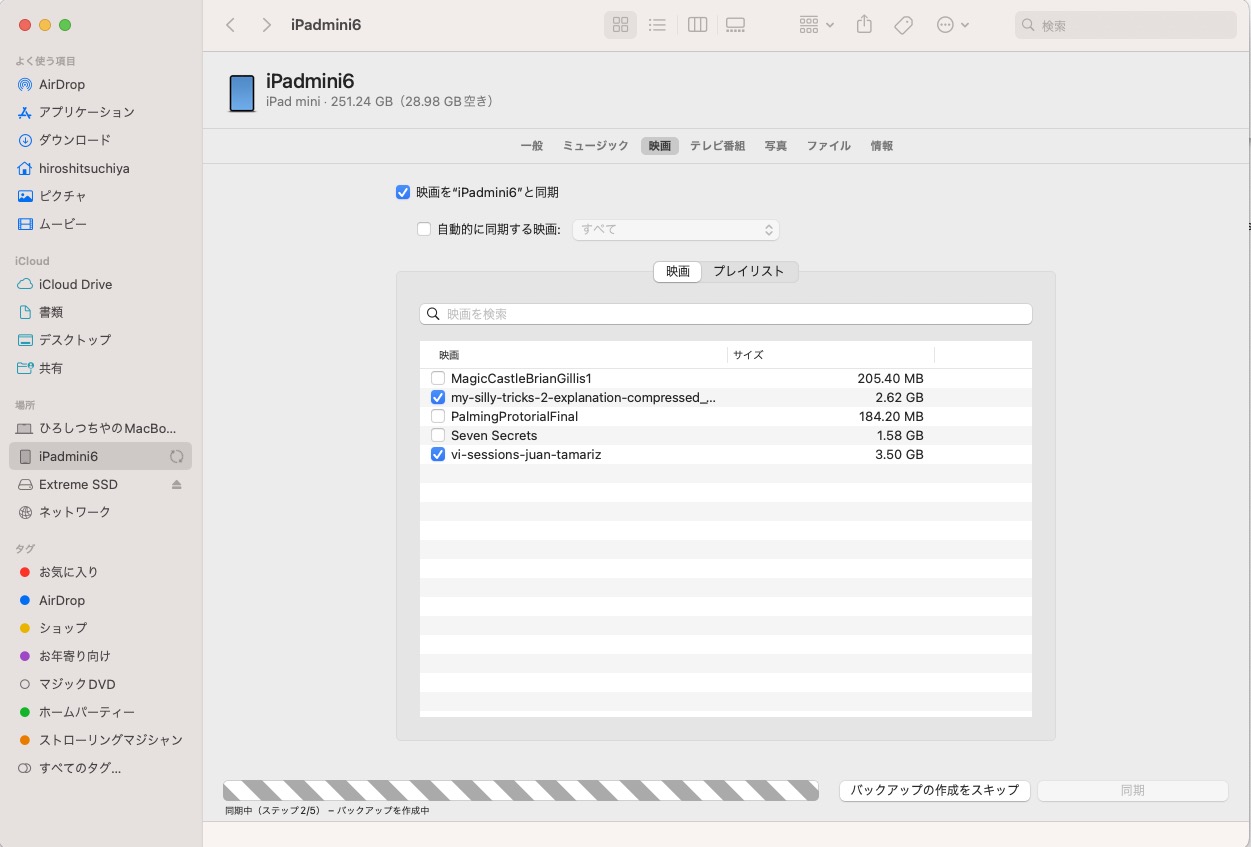The image size is (1251, 847).
Task: Switch to the ミュージック tab
Action: pos(595,146)
